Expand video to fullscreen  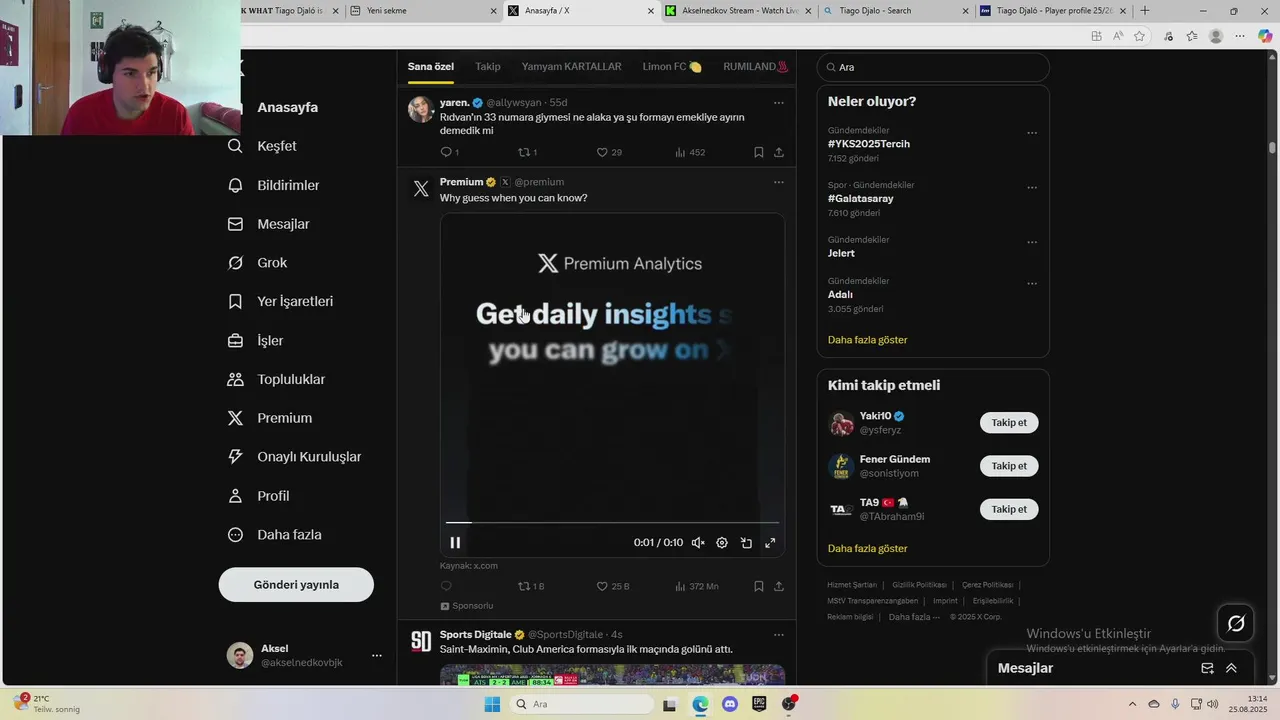[770, 543]
